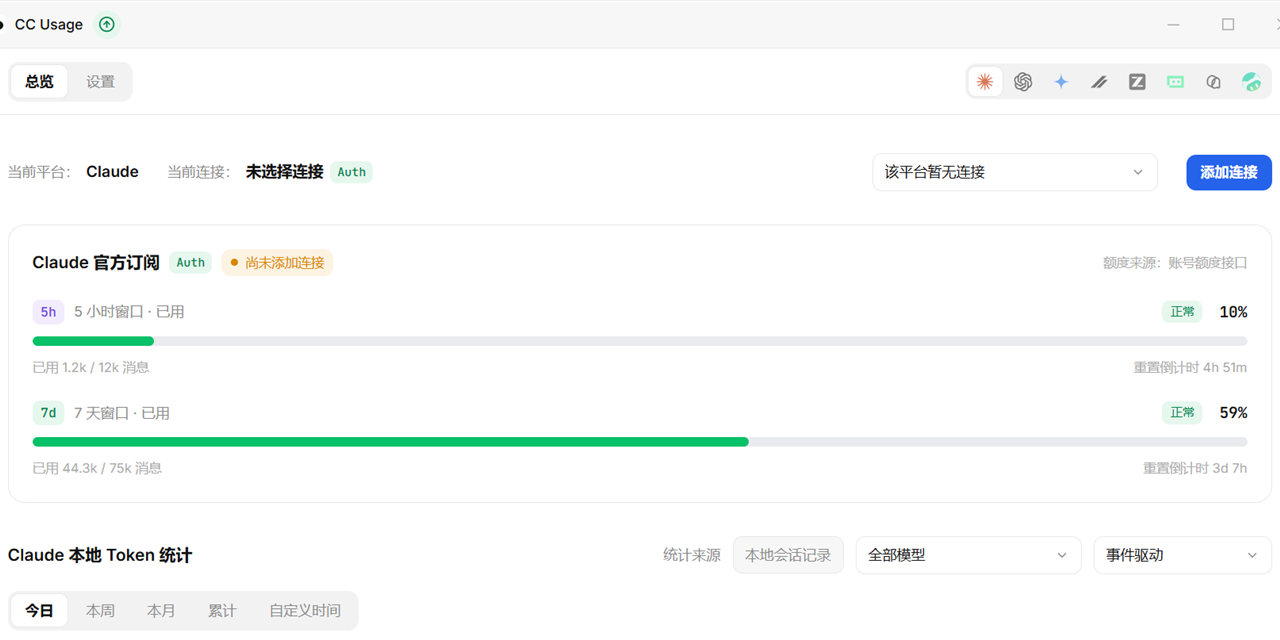This screenshot has height=640, width=1280.
Task: Switch to the 累计 time range
Action: 222,610
